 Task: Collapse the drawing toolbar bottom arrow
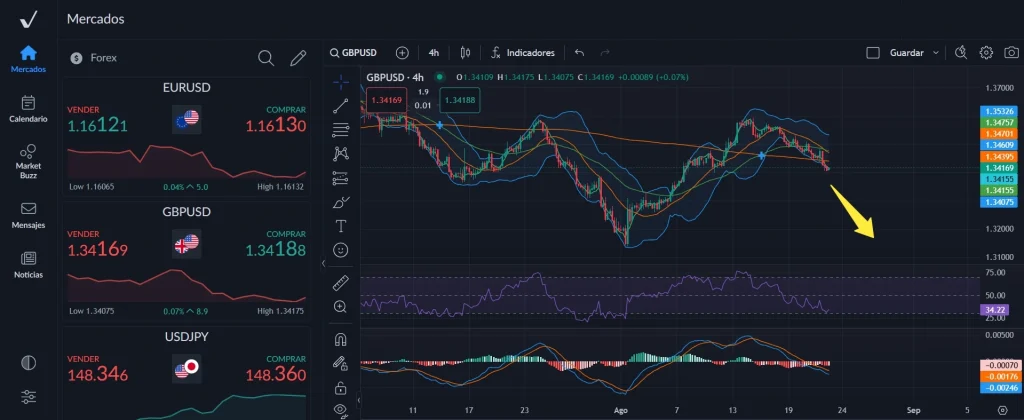(358, 400)
